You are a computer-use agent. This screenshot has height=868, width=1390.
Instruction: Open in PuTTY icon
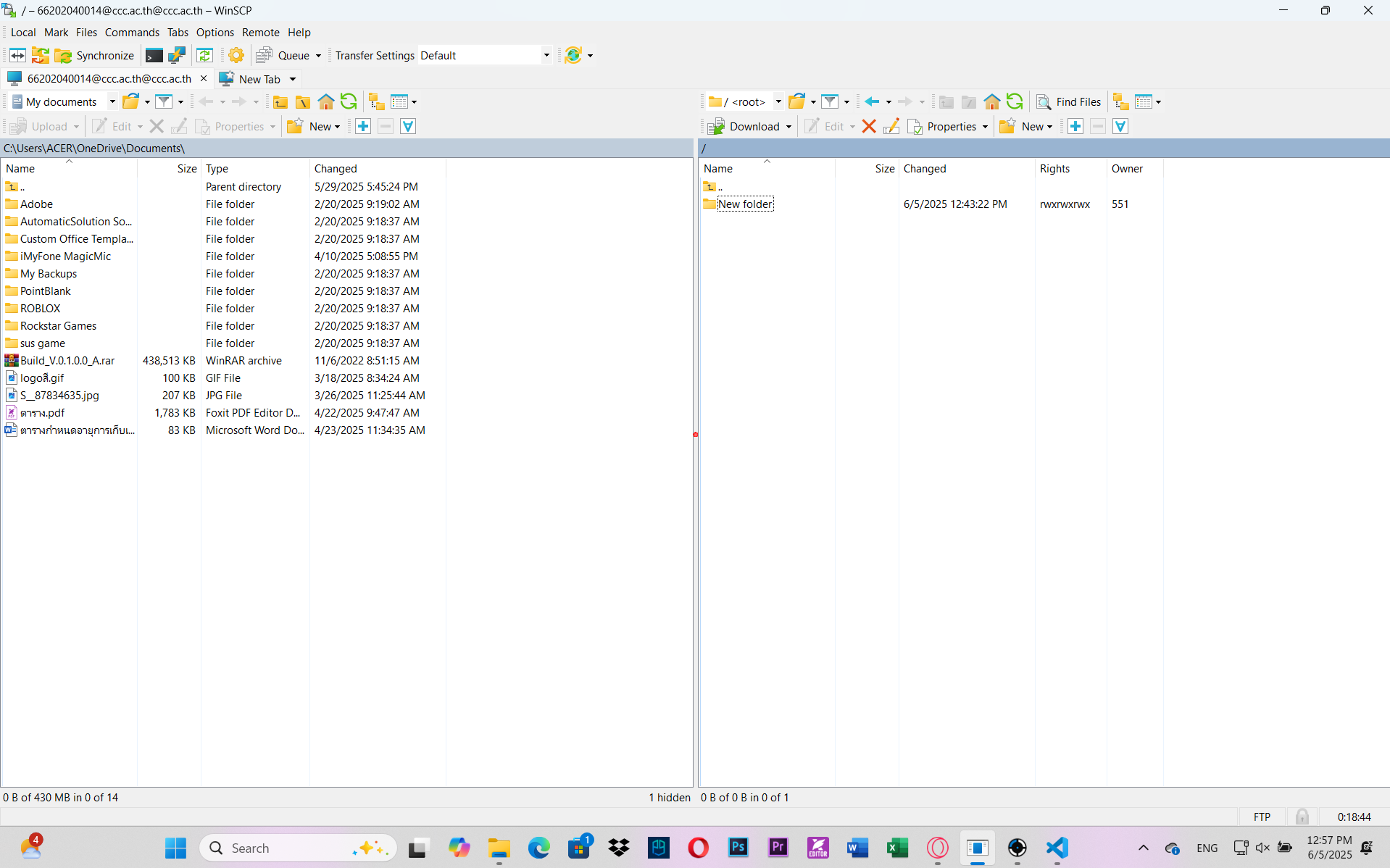[x=176, y=55]
